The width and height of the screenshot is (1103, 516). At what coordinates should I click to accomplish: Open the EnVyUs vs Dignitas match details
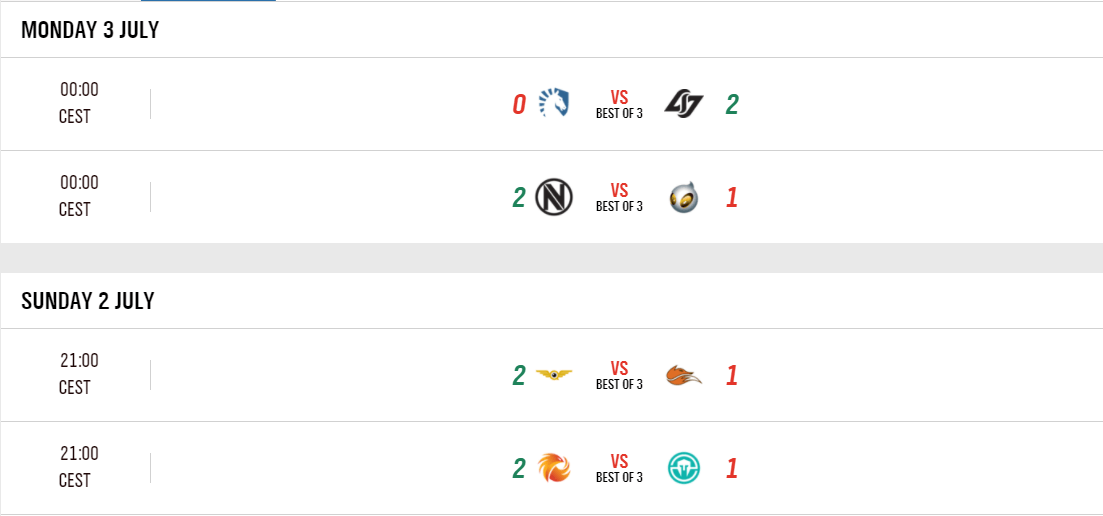[x=619, y=197]
